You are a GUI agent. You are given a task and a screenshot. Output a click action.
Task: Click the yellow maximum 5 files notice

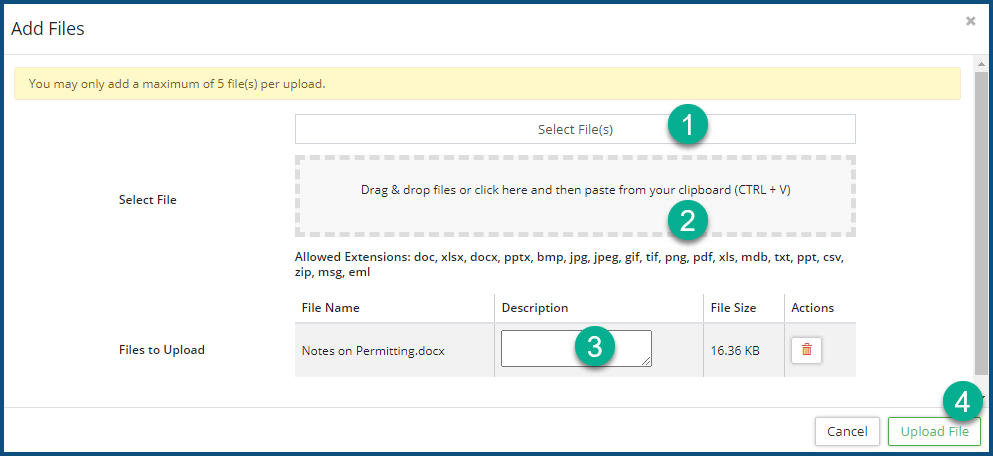tap(487, 84)
